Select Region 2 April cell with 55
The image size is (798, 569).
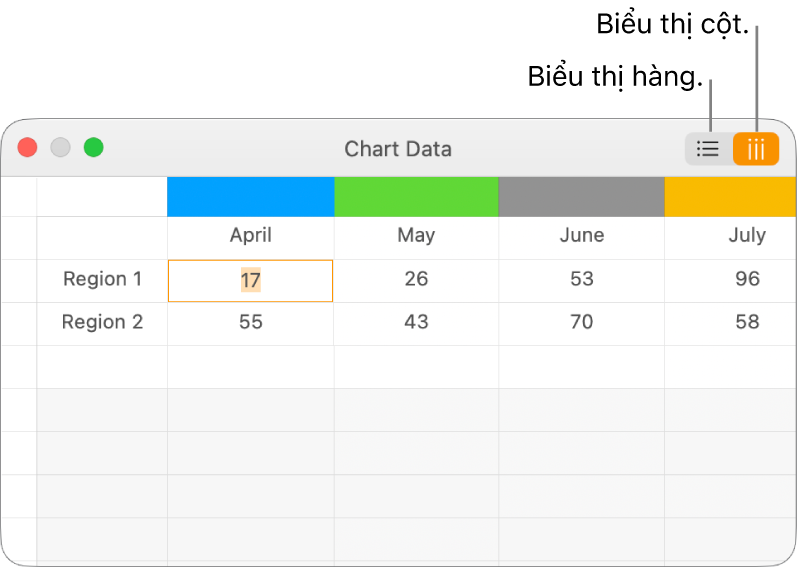(250, 323)
